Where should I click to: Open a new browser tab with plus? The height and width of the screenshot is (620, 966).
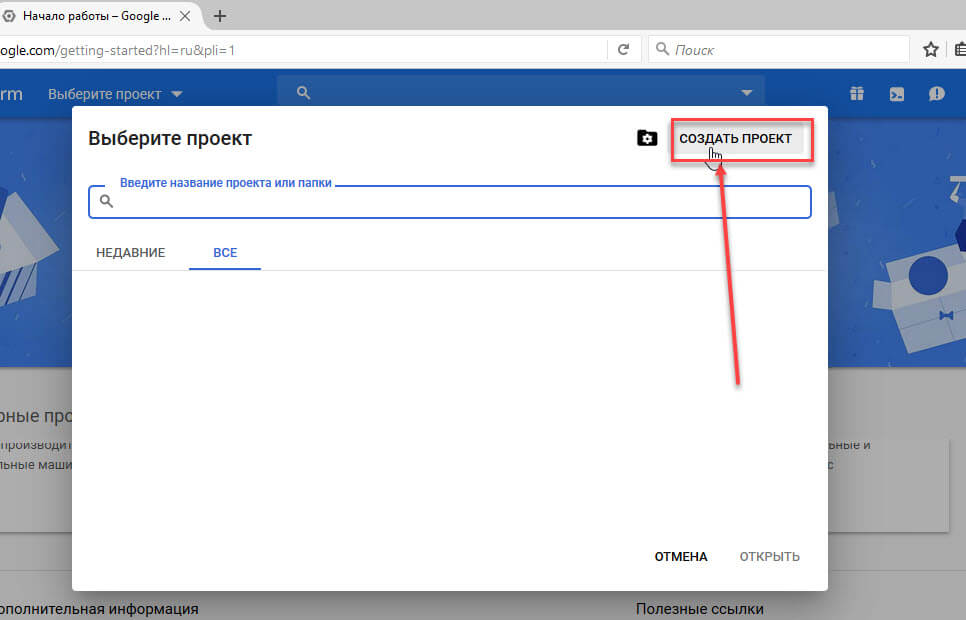click(219, 16)
